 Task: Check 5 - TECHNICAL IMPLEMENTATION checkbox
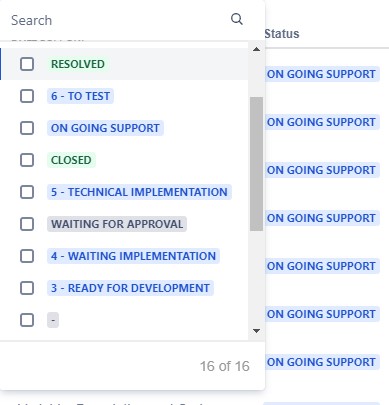click(27, 192)
